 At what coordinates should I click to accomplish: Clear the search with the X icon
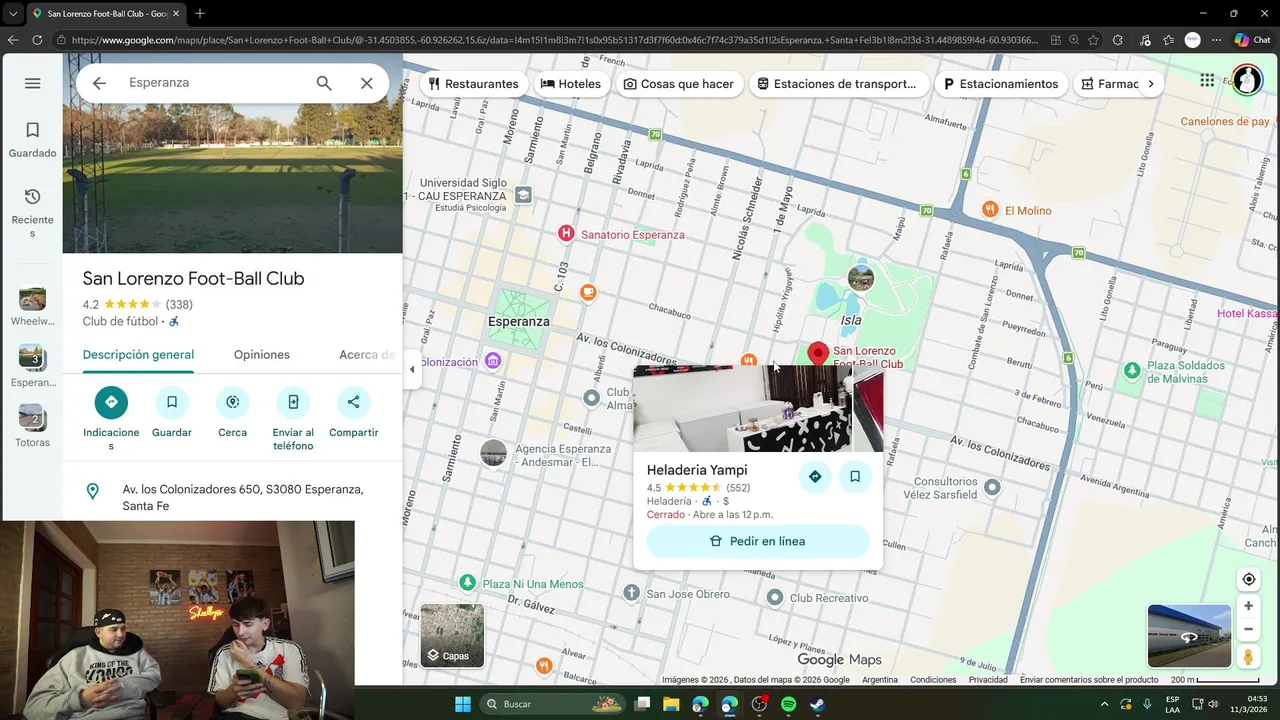point(367,83)
